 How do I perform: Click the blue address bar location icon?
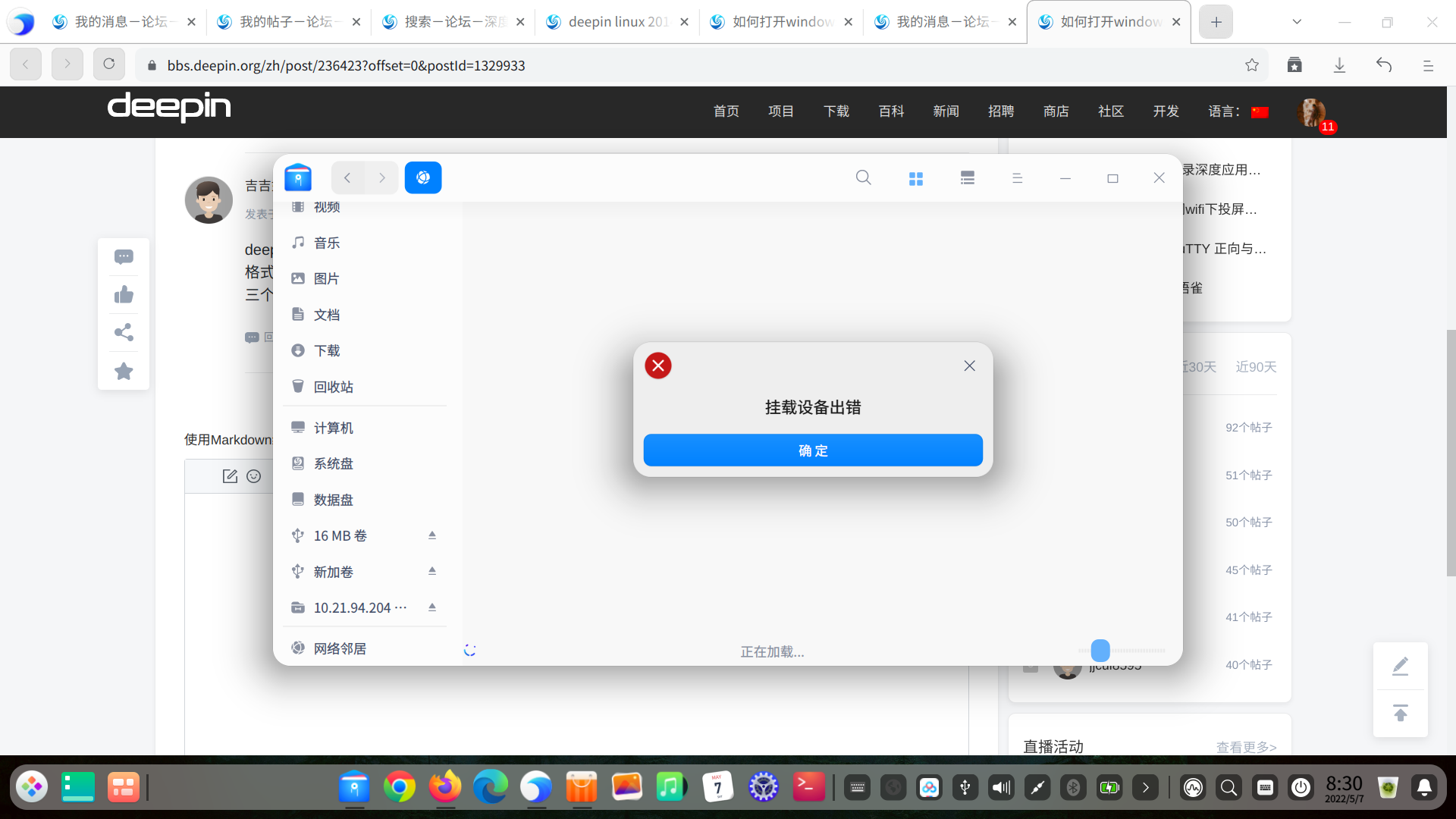click(x=423, y=177)
